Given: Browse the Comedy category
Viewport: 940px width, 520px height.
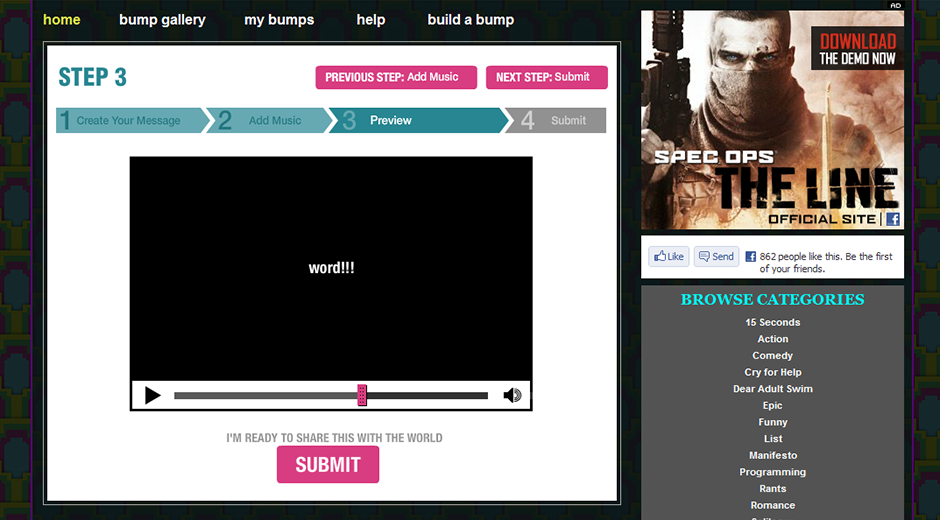Looking at the screenshot, I should tap(772, 355).
